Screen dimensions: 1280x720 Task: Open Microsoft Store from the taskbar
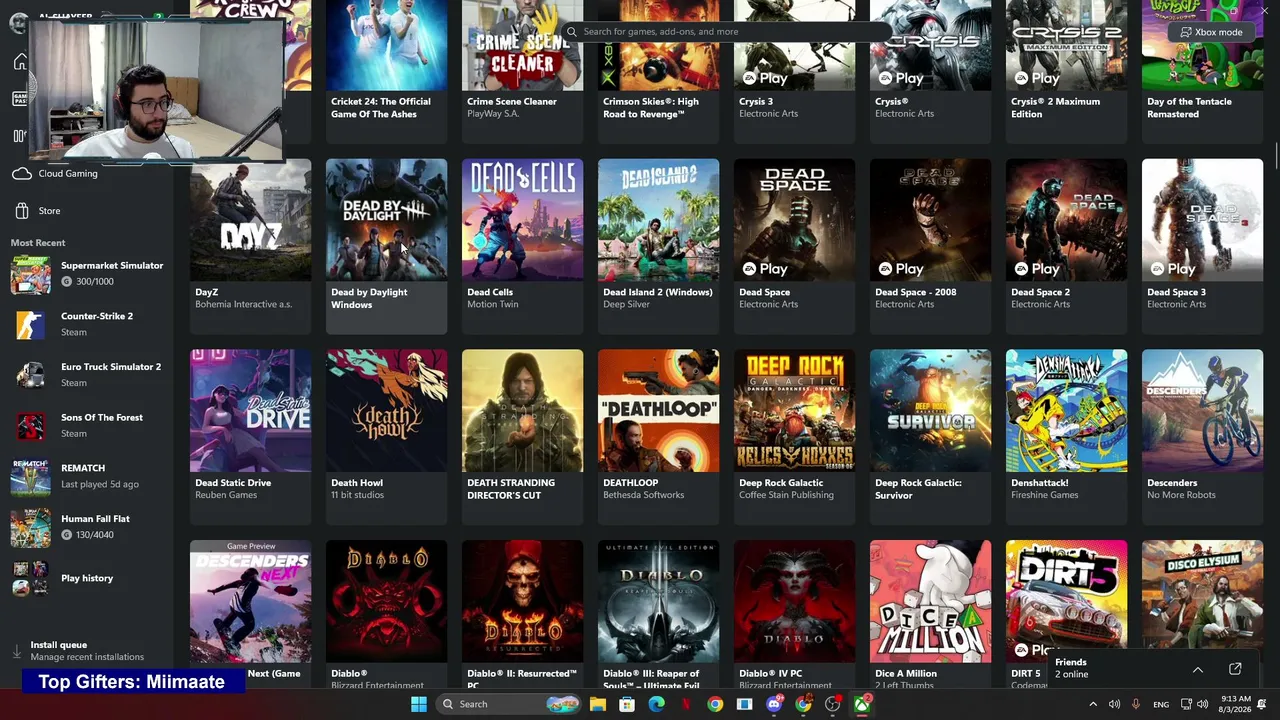pyautogui.click(x=627, y=704)
